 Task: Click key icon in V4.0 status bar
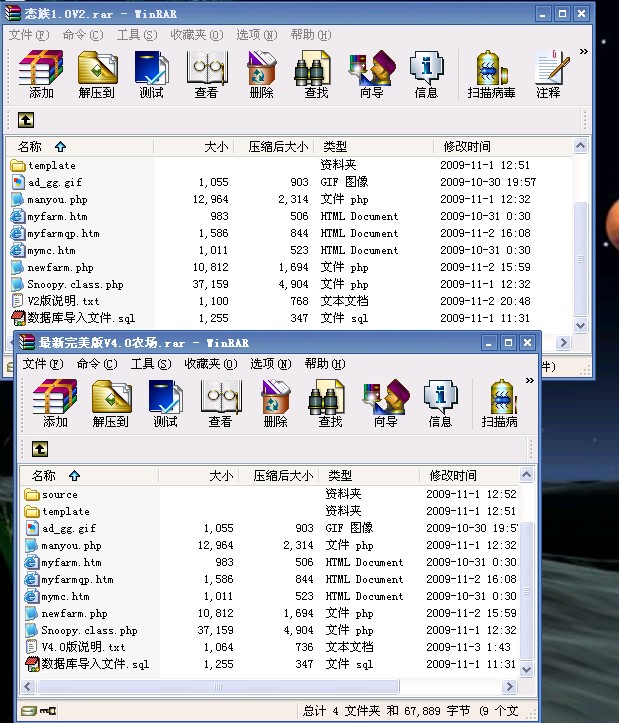tap(48, 711)
